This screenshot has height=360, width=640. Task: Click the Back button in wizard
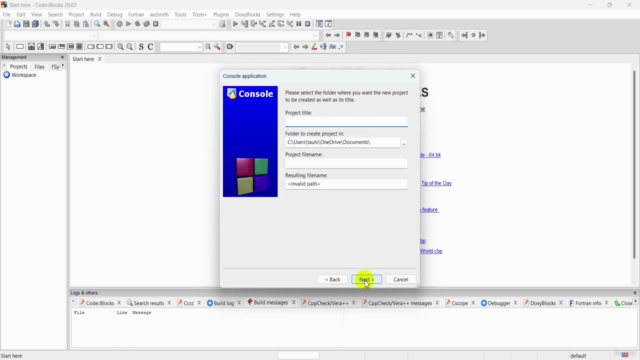tap(333, 280)
